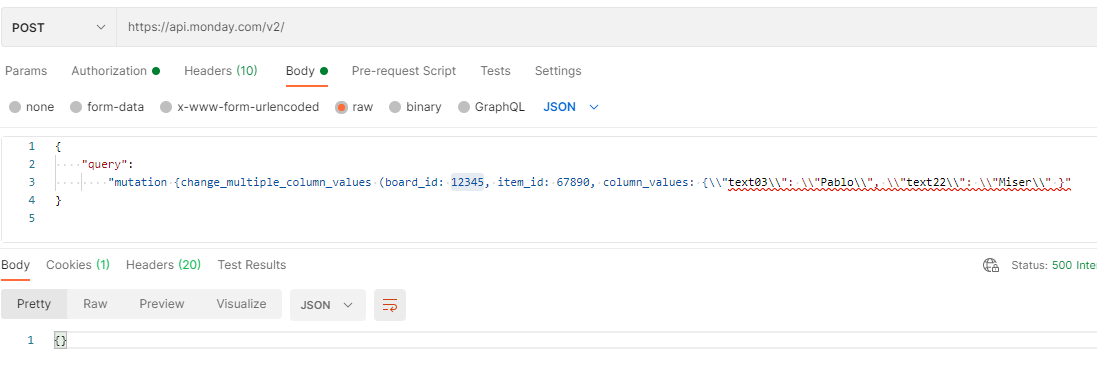Select the request Body tab
The image size is (1097, 367).
(x=307, y=71)
